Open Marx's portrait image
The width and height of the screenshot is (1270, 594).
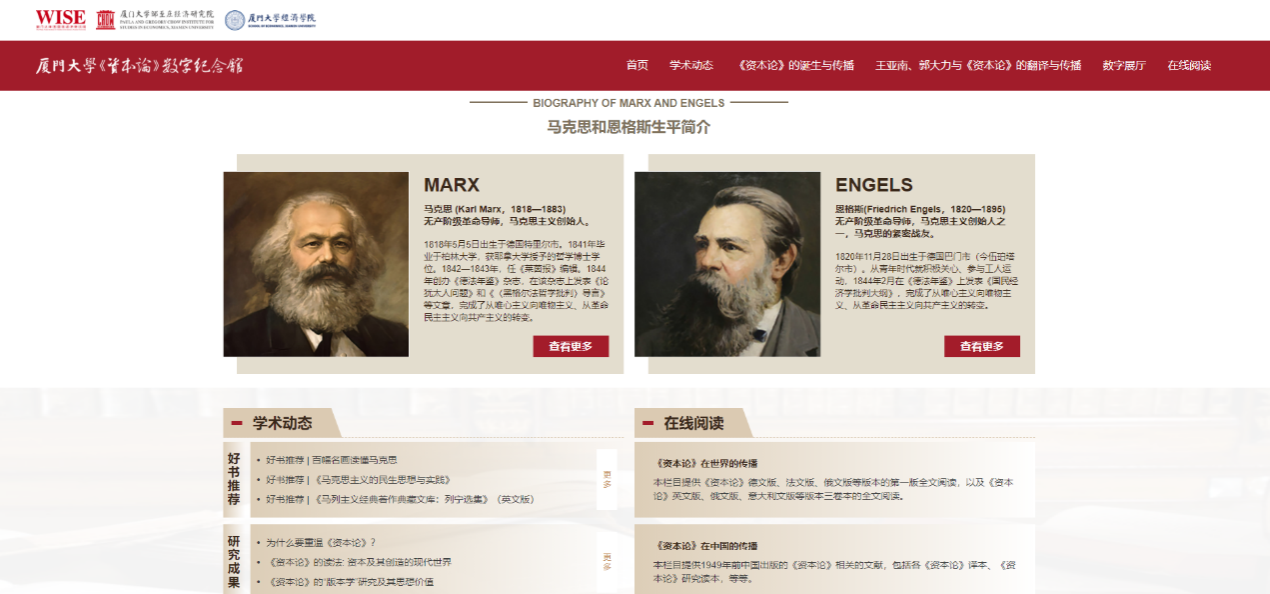316,264
